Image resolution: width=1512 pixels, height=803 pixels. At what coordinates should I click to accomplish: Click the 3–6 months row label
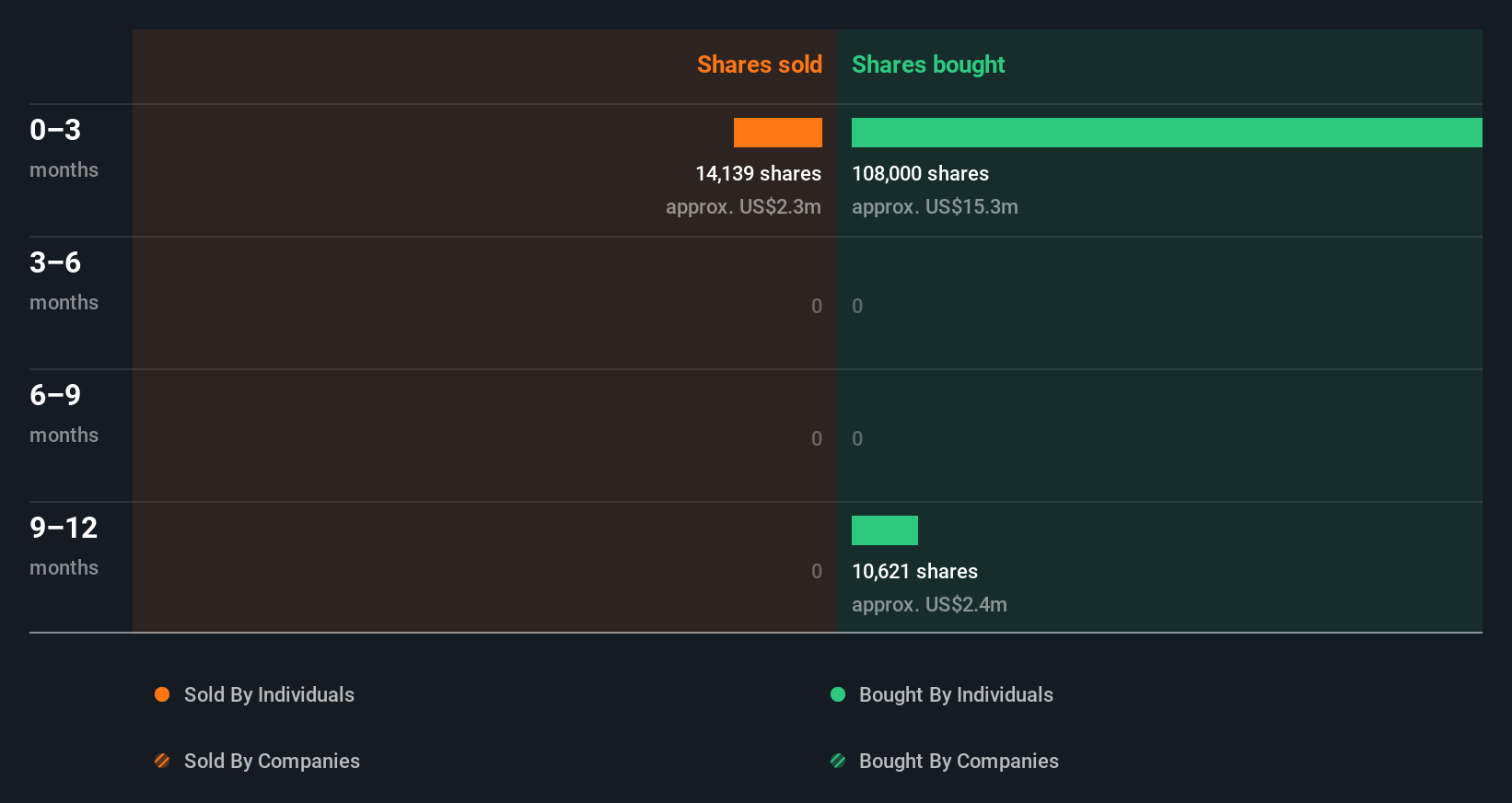tap(64, 281)
